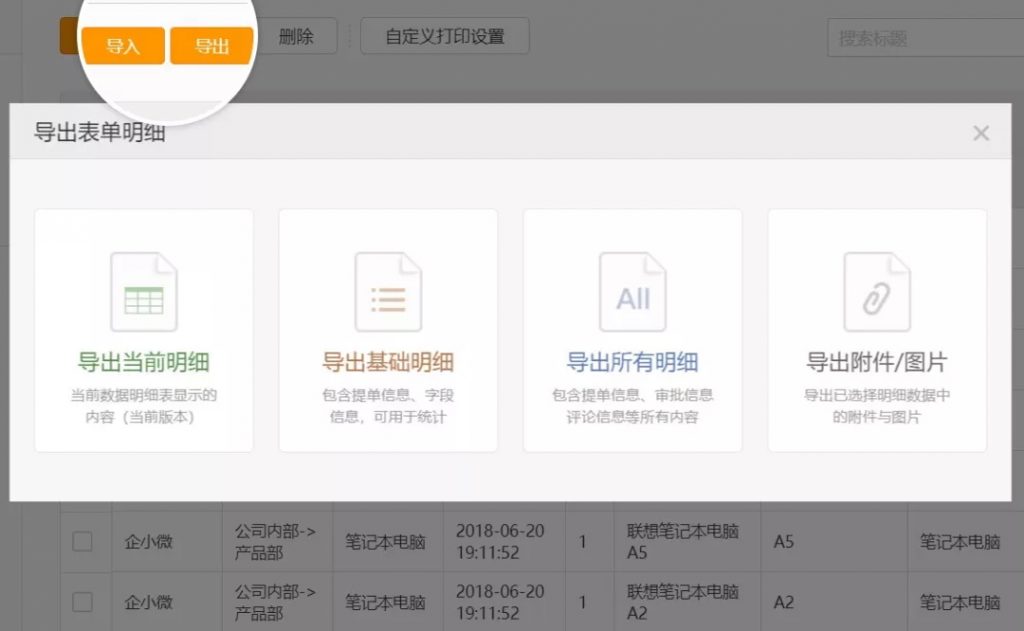
Task: Select 导出基础明细 title text
Action: [388, 362]
